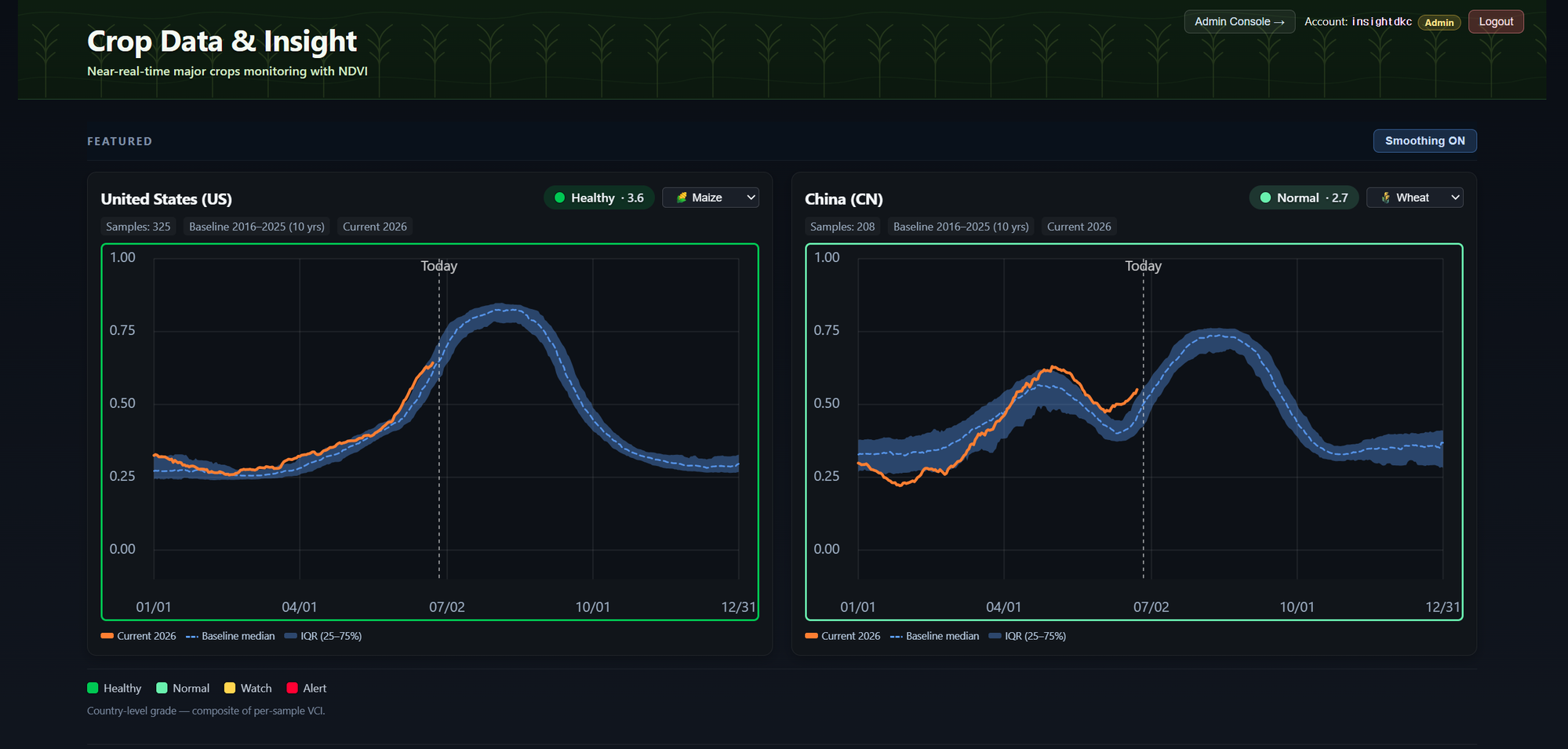Click the 0.75 y-axis label in China chart
The width and height of the screenshot is (1568, 749).
click(x=827, y=330)
